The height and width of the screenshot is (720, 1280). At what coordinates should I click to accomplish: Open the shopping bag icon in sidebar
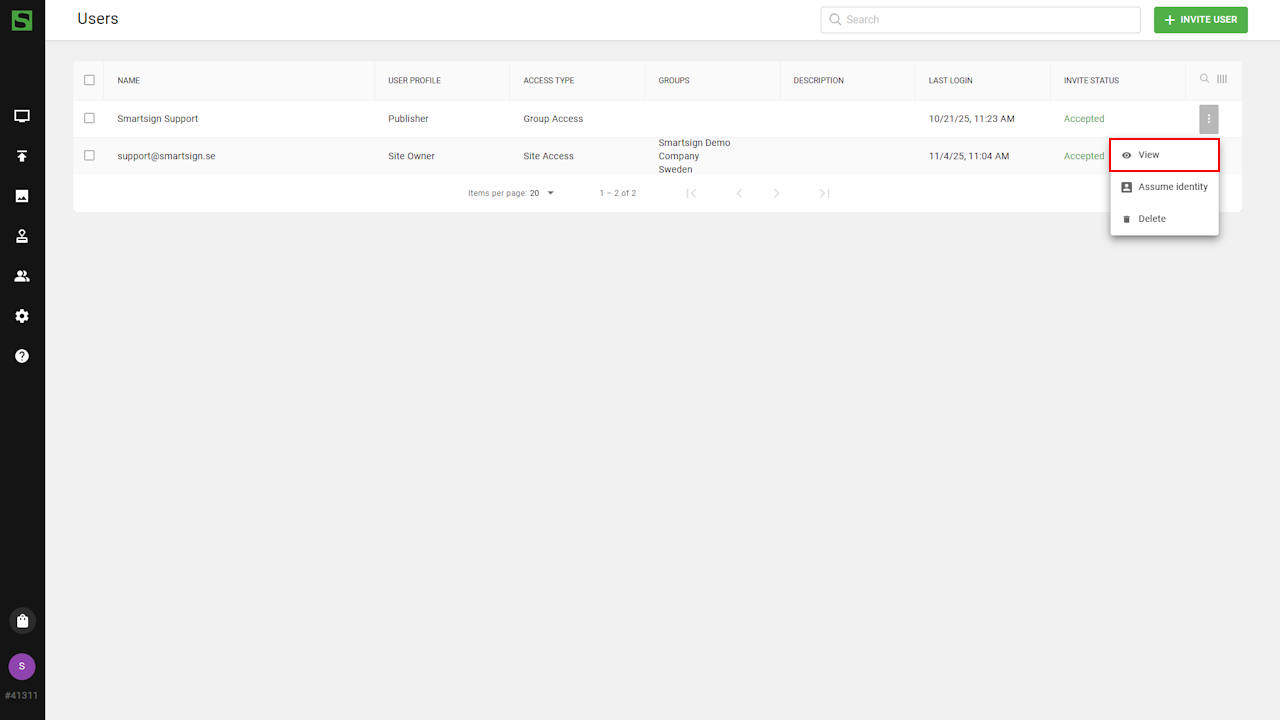pyautogui.click(x=22, y=621)
